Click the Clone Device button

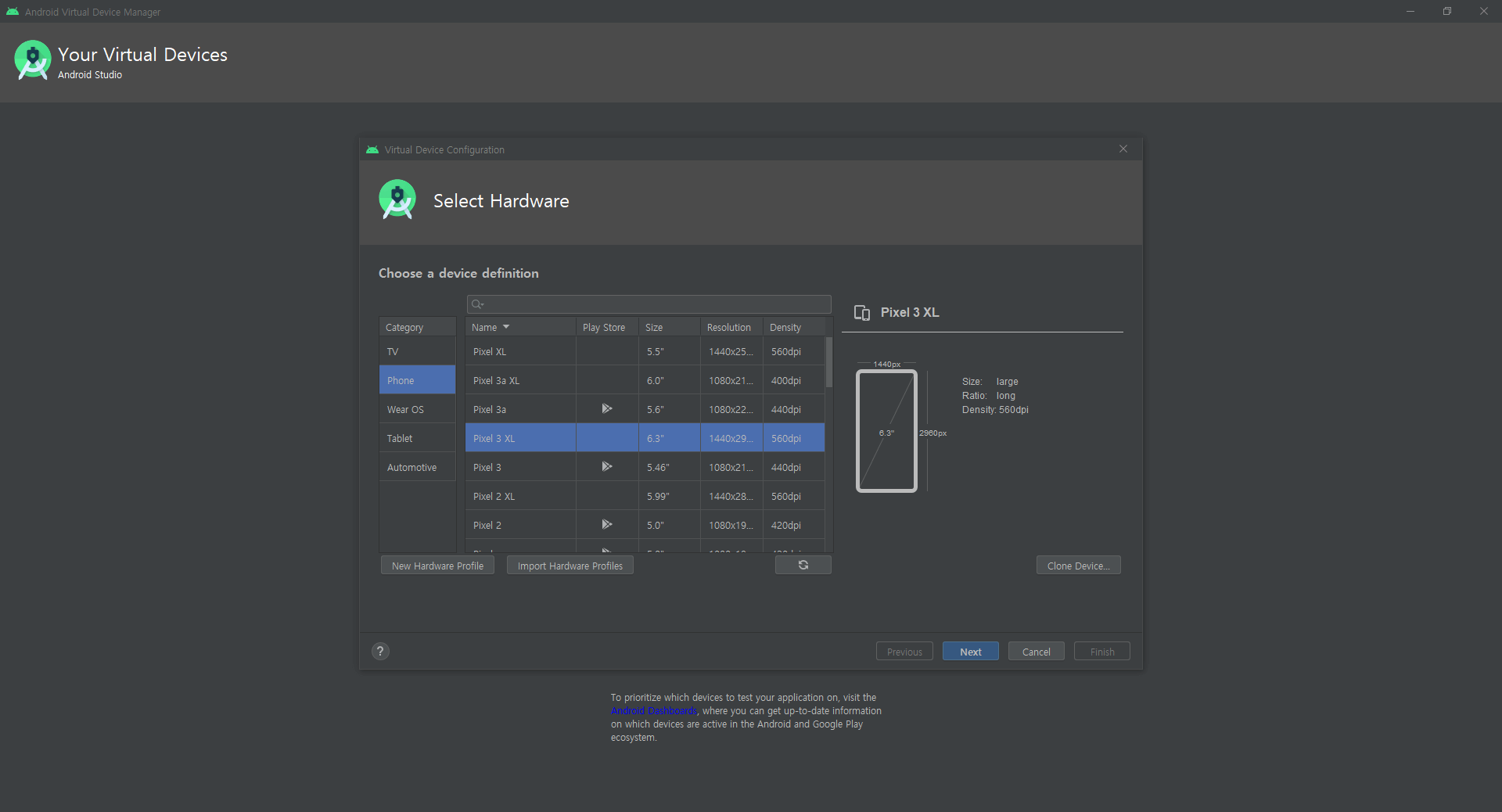tap(1078, 566)
